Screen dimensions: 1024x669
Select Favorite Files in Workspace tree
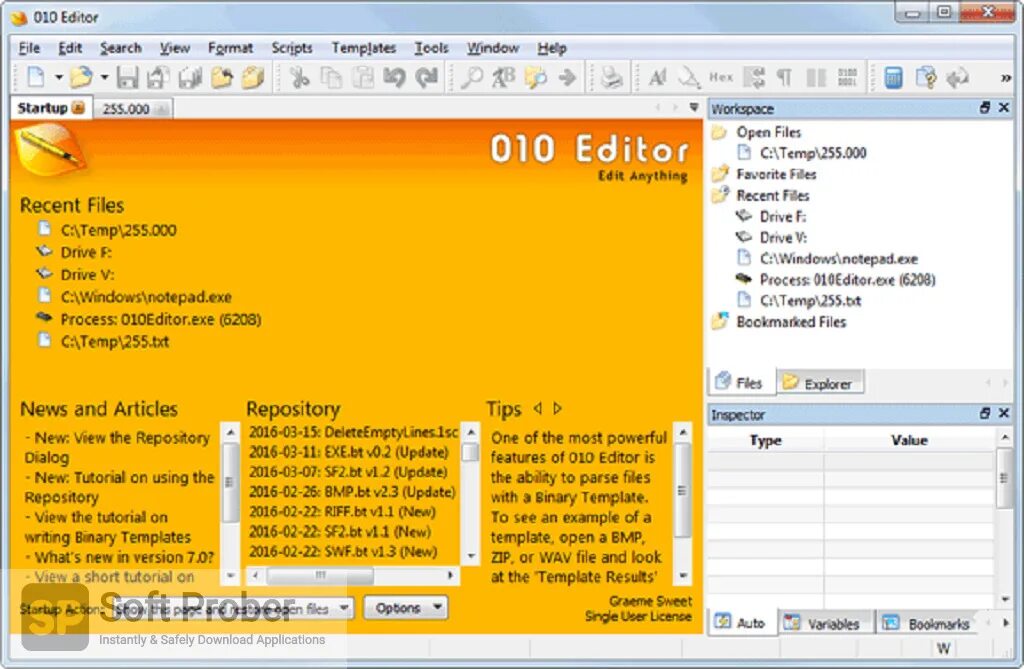[776, 174]
